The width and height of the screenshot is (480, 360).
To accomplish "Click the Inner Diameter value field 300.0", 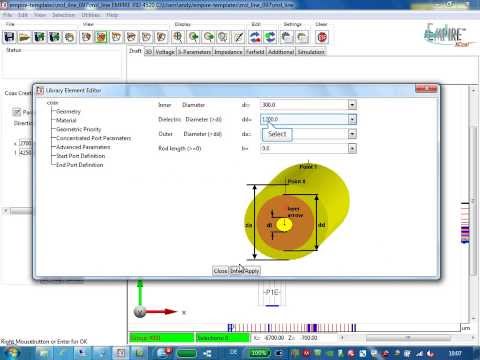I will (304, 105).
